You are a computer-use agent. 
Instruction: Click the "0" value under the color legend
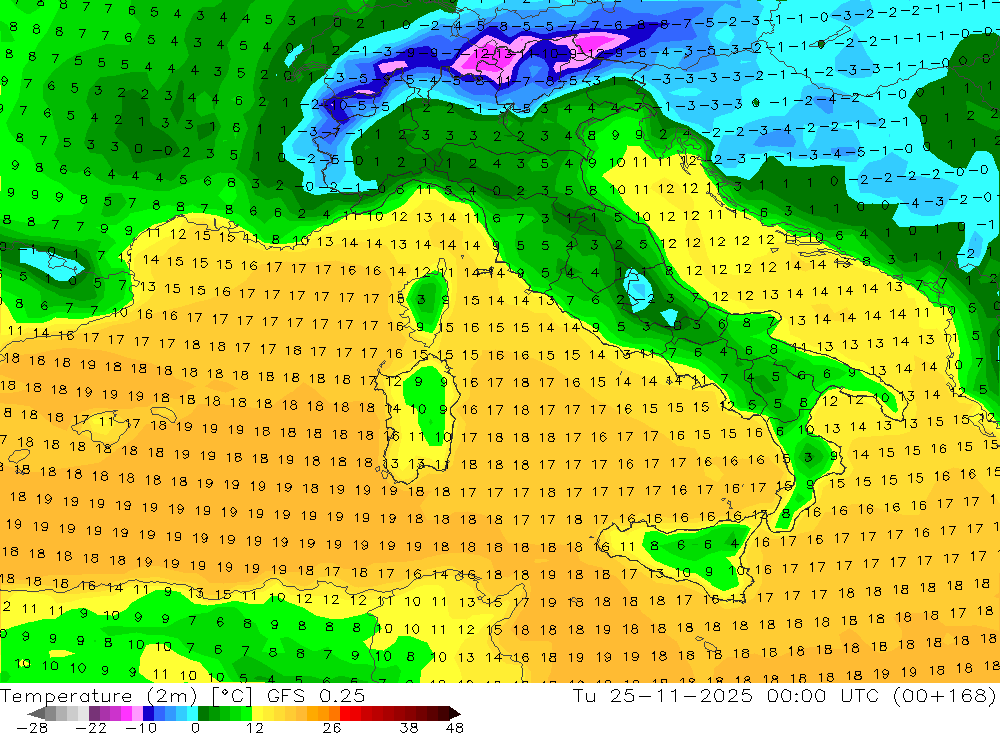[195, 728]
